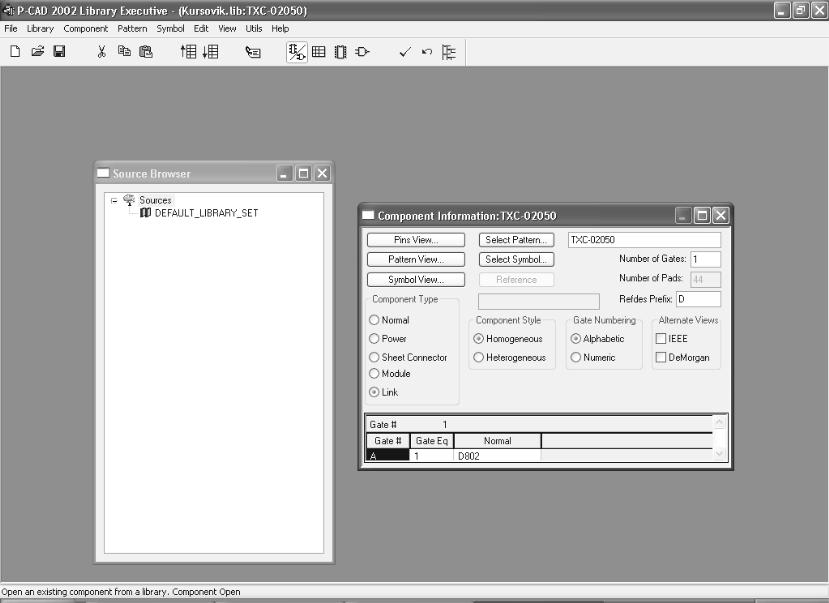This screenshot has height=603, width=829.
Task: Click the Sources tree node icon
Action: (x=129, y=200)
